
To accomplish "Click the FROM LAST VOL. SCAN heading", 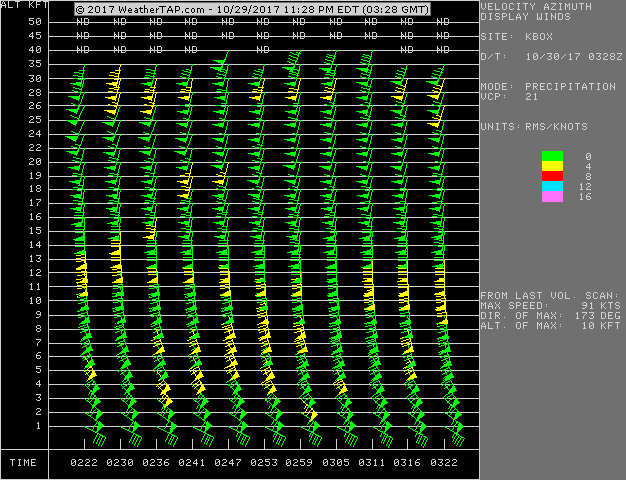I will tap(549, 296).
